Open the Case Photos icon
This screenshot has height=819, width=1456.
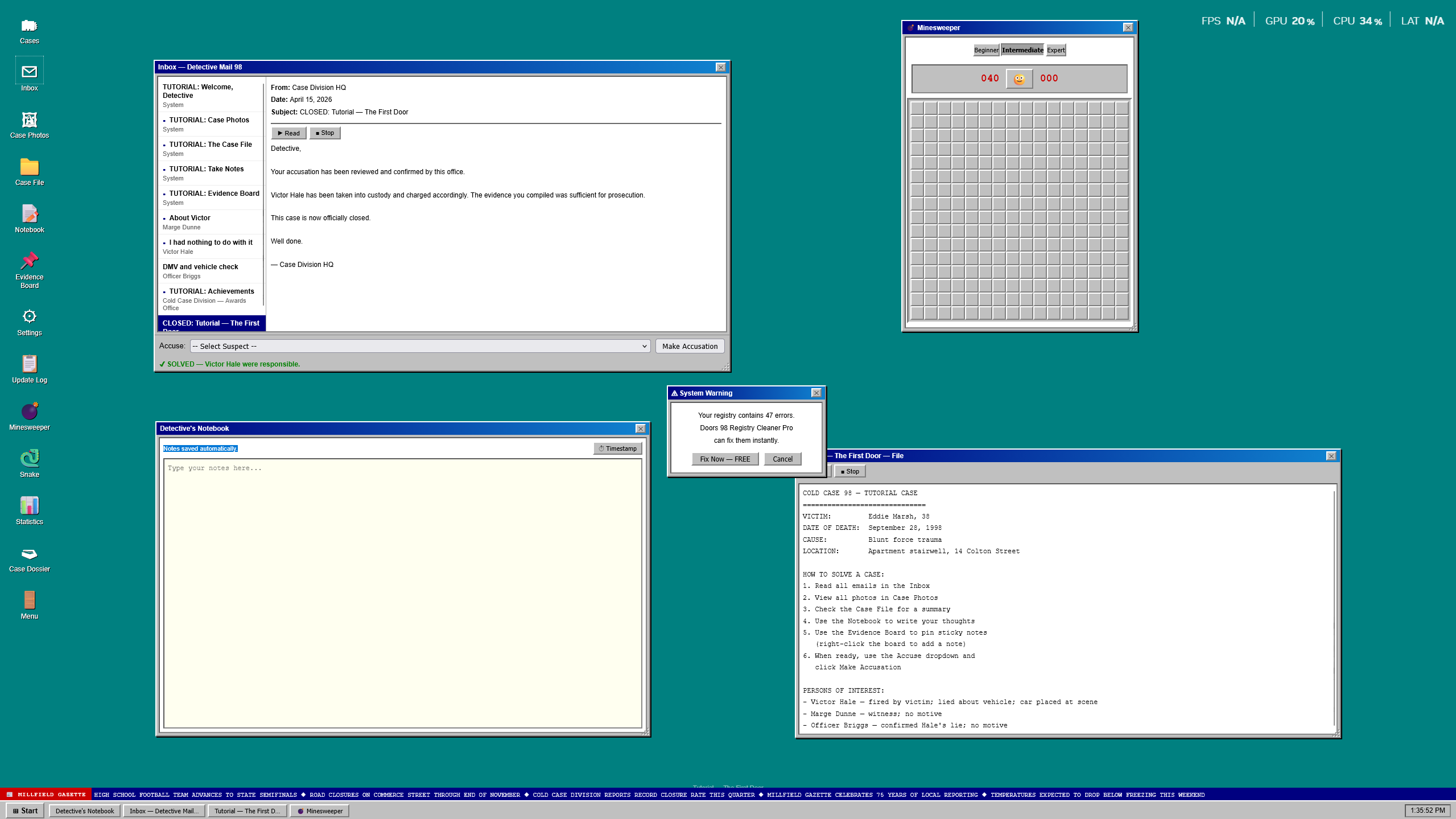pos(29,121)
